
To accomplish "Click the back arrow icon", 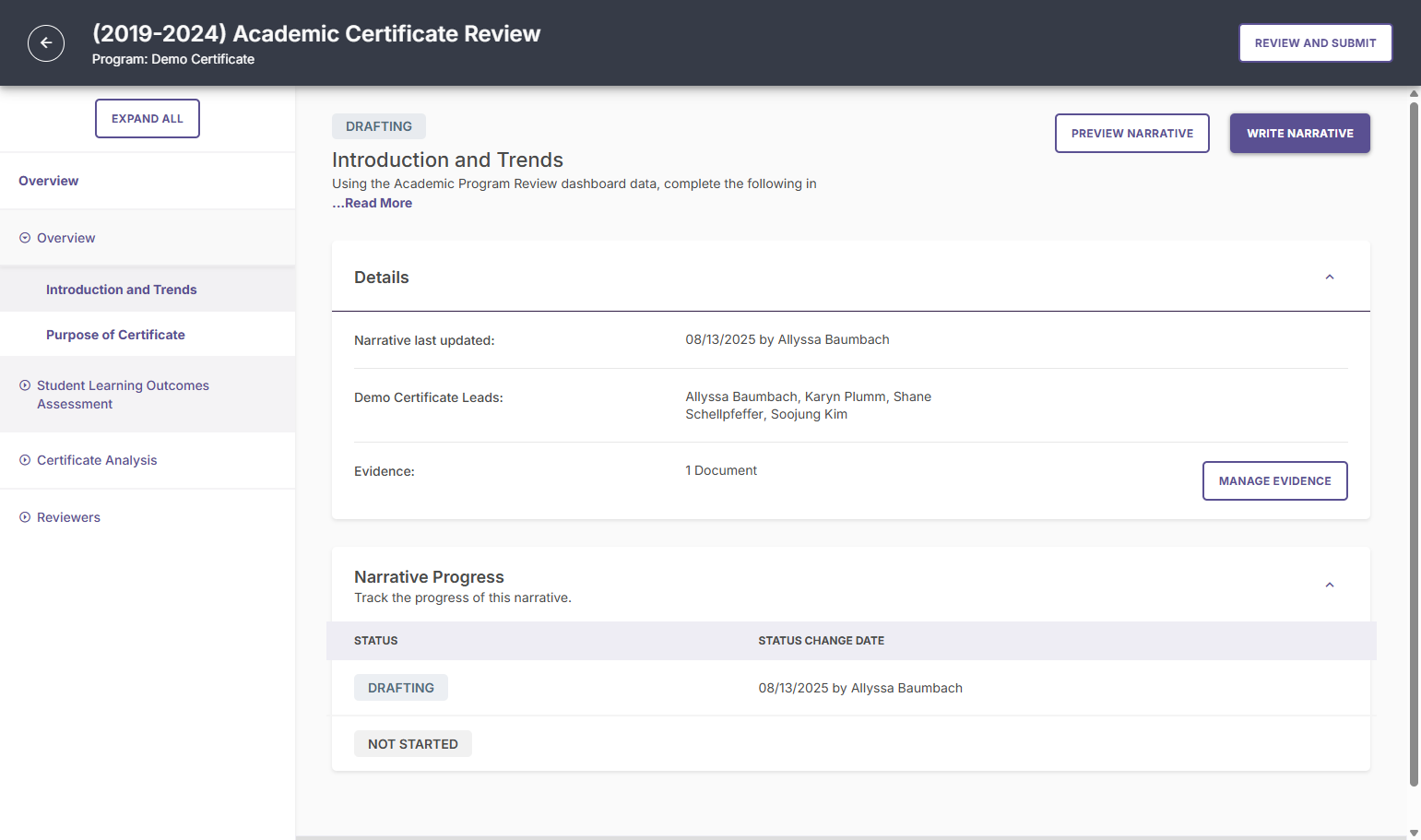I will [46, 43].
